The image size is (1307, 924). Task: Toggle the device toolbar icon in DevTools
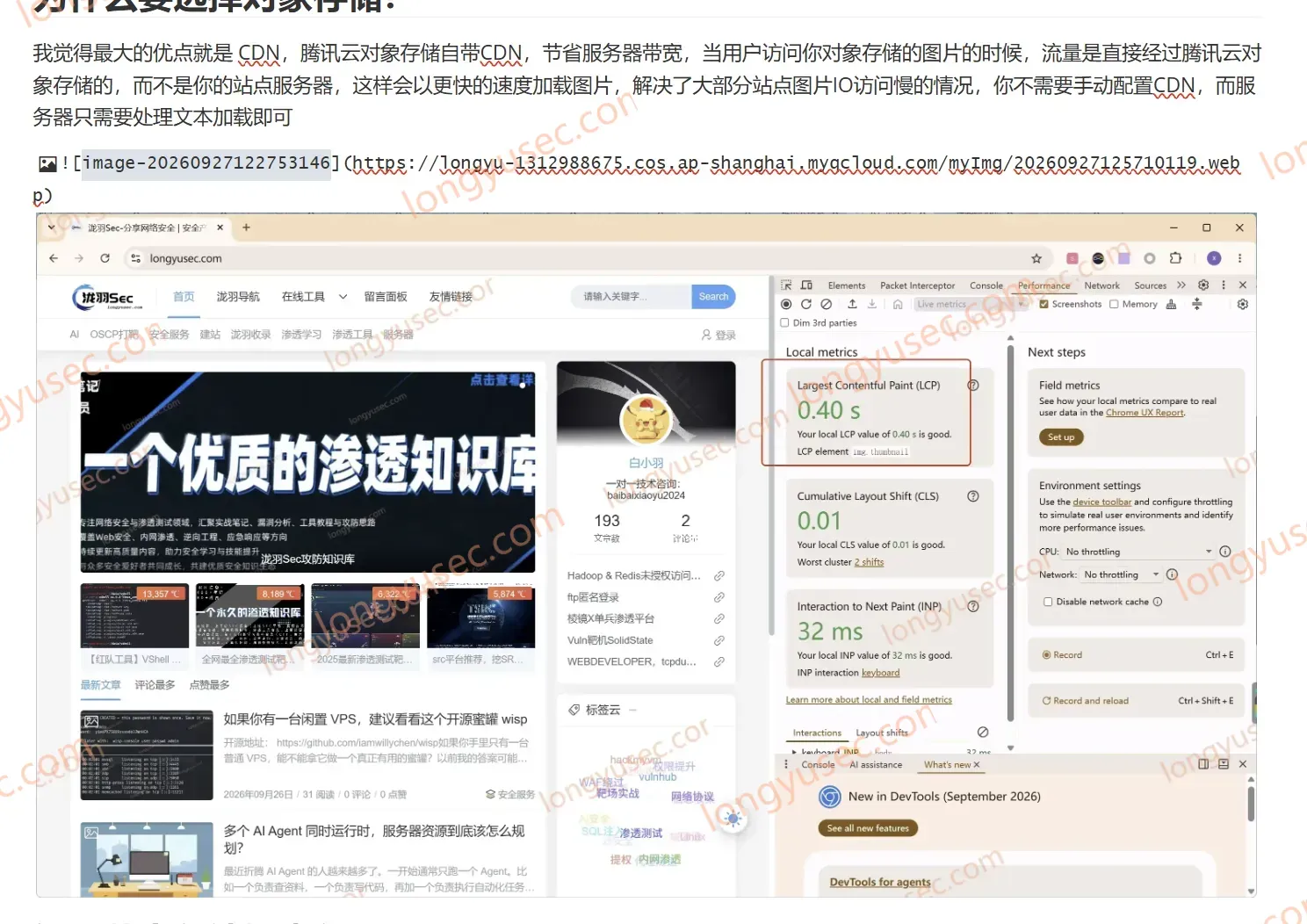click(806, 285)
